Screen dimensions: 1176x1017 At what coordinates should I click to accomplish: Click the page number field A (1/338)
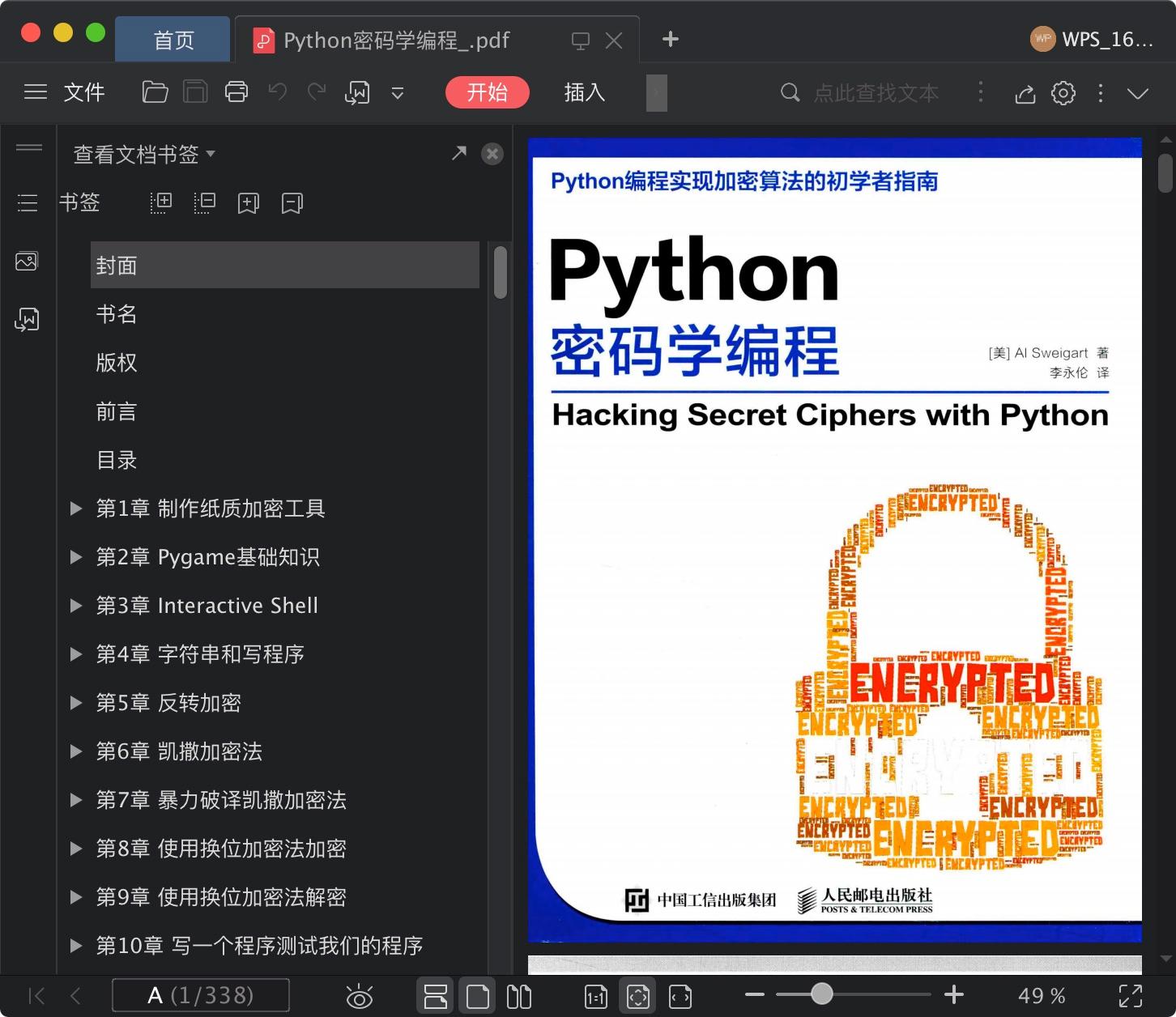(x=201, y=995)
